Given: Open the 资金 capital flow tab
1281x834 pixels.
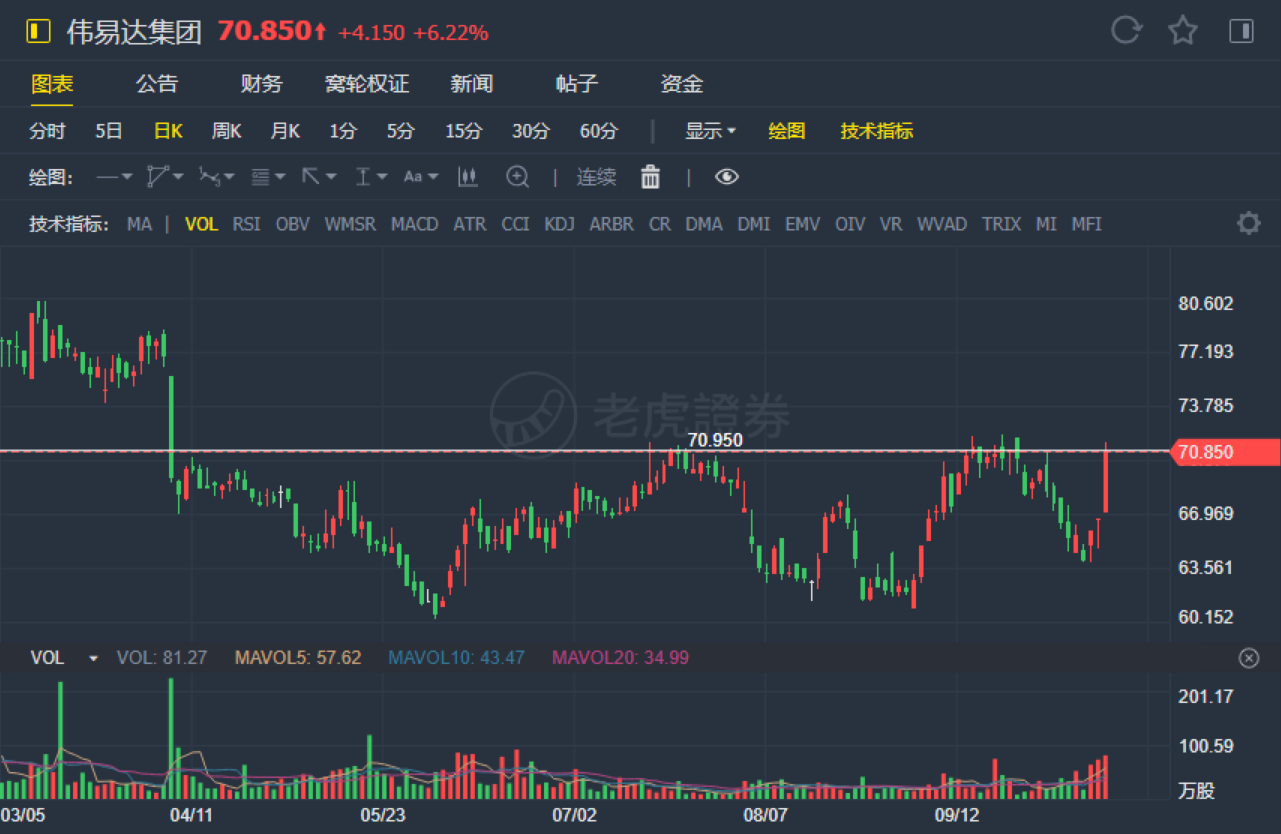Looking at the screenshot, I should point(682,84).
